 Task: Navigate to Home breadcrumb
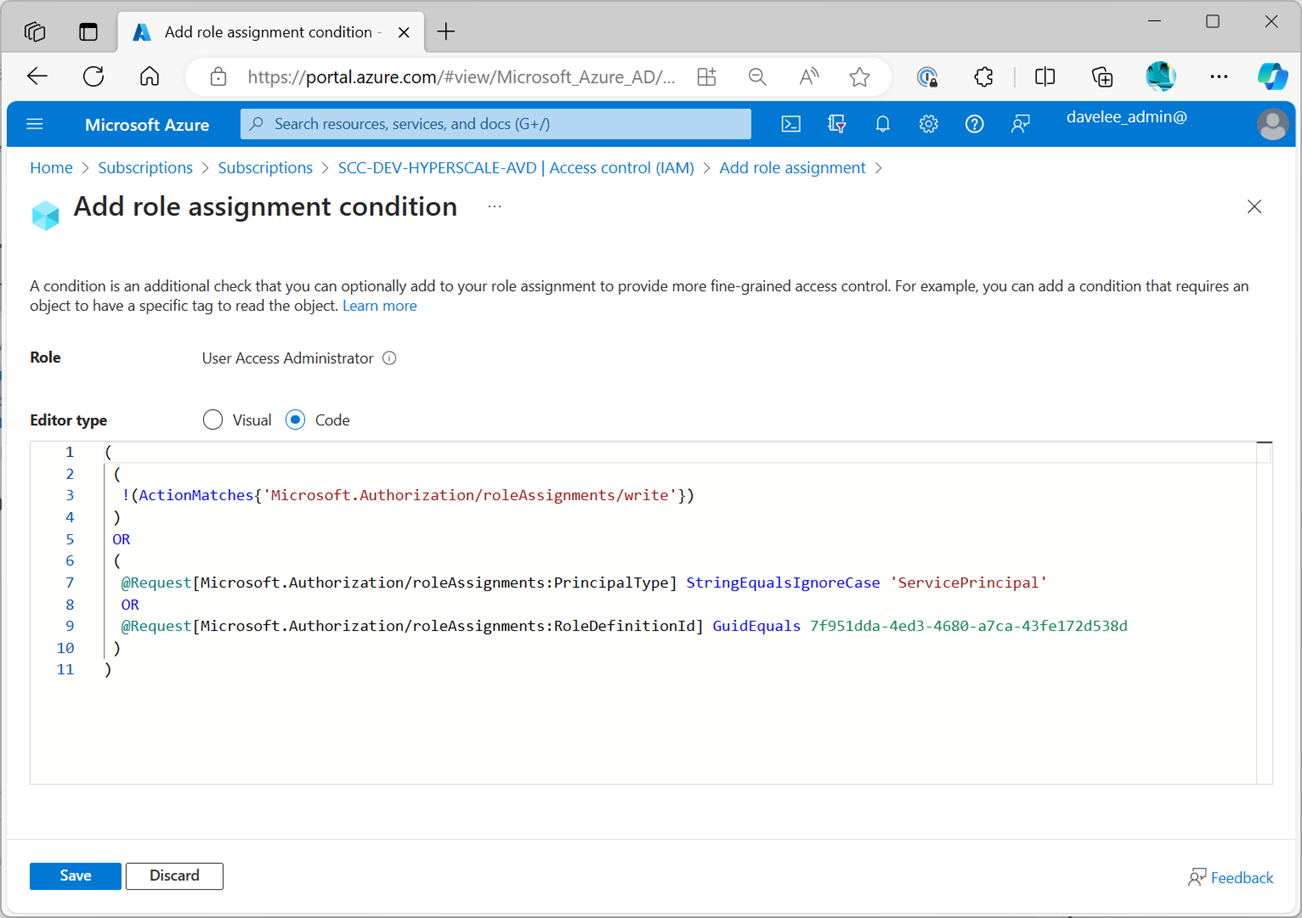point(51,168)
